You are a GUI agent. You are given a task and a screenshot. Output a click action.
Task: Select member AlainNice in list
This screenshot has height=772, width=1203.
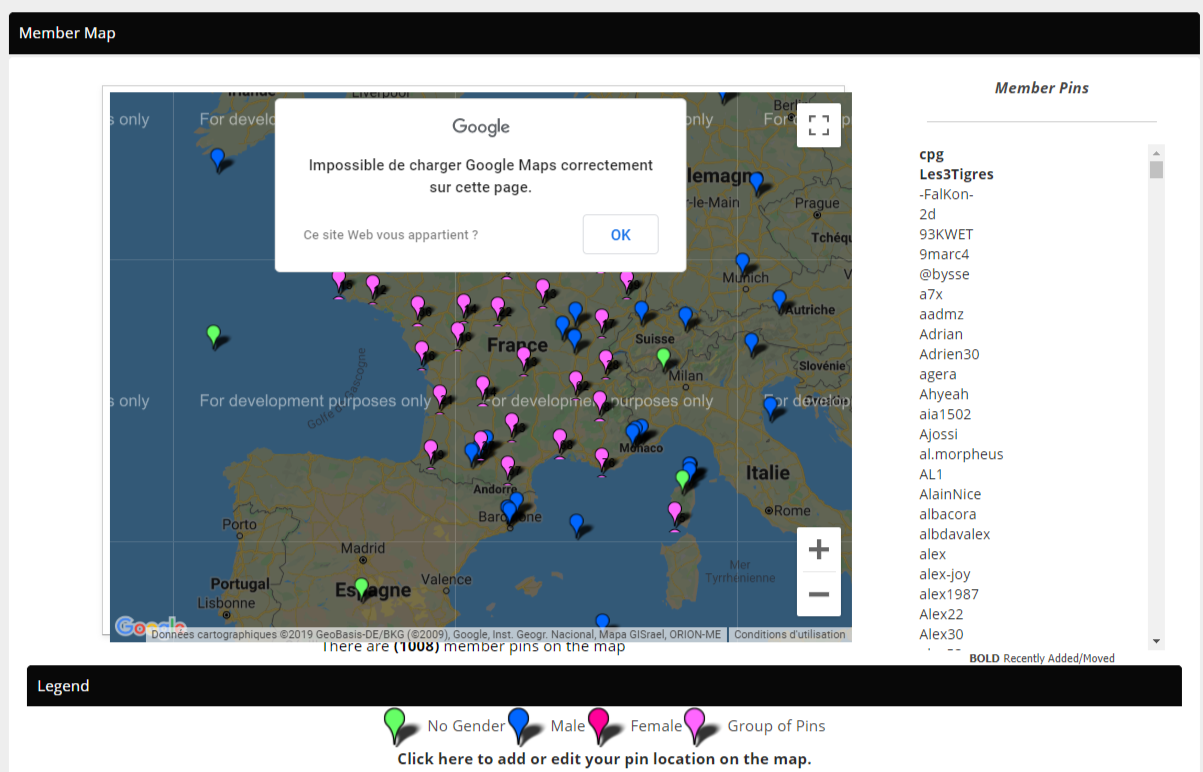[x=951, y=494]
